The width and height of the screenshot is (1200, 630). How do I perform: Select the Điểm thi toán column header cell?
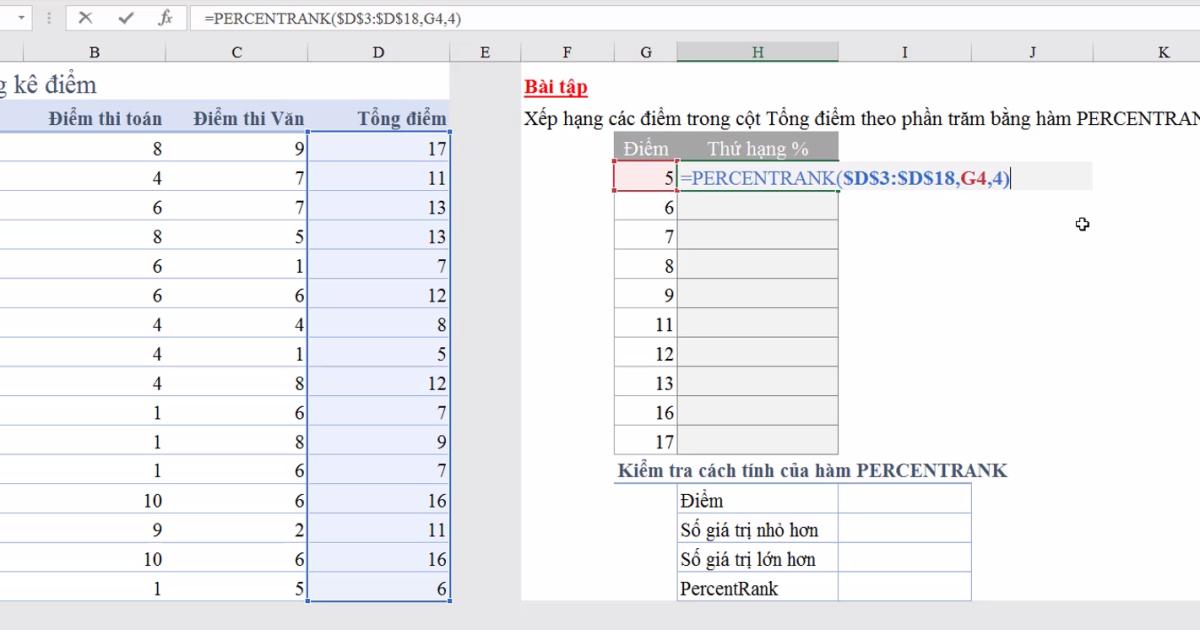coord(106,118)
